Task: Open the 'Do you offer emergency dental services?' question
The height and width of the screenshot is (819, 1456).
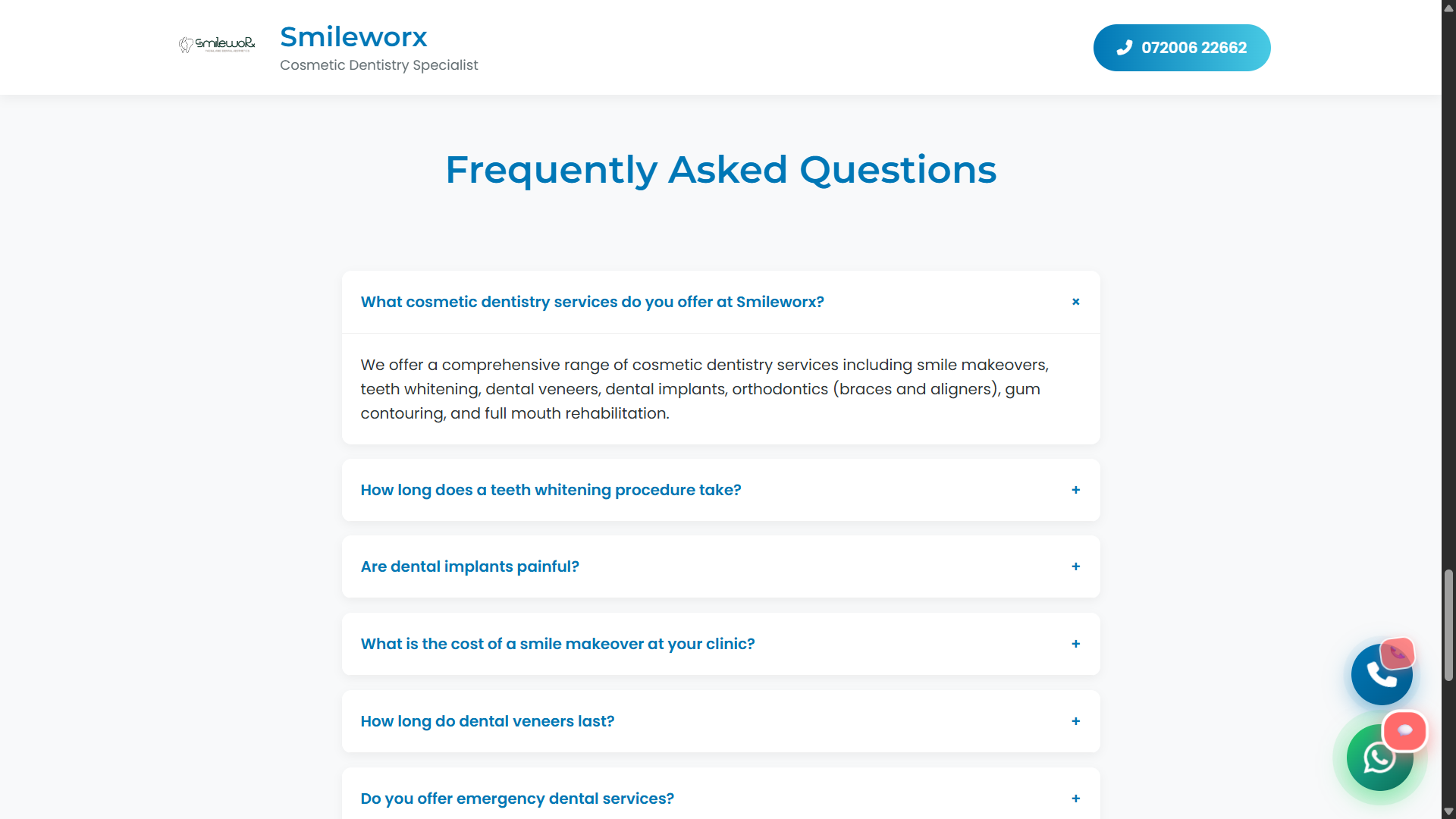Action: coord(516,799)
